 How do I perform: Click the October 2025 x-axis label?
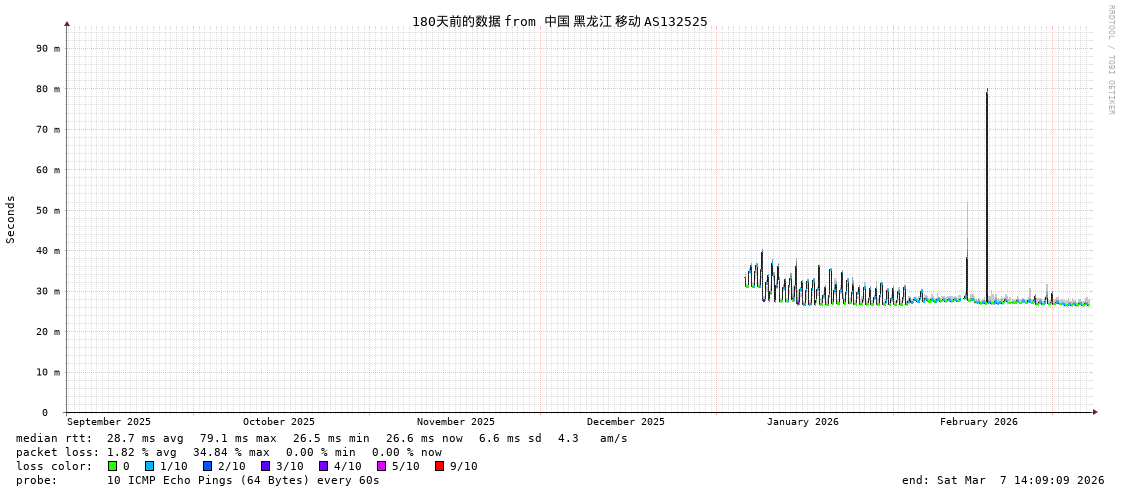pos(278,422)
